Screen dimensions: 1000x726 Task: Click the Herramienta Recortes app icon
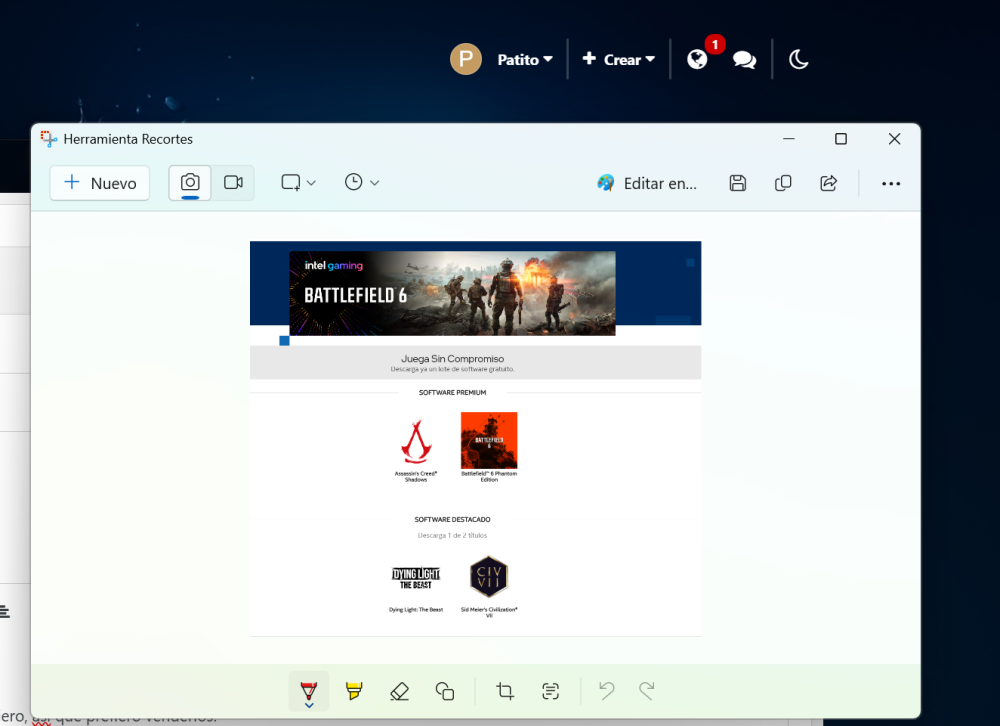pyautogui.click(x=49, y=139)
